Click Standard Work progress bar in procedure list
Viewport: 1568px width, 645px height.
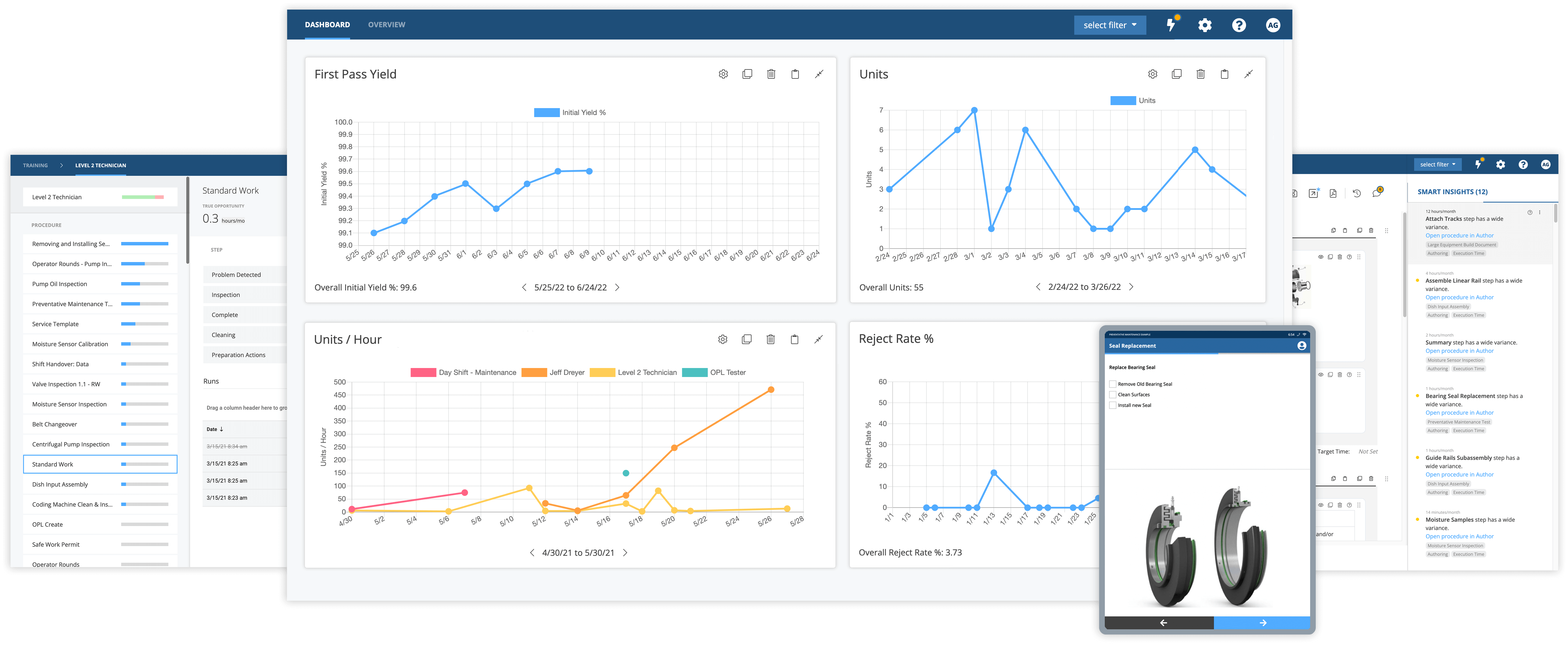click(x=145, y=465)
